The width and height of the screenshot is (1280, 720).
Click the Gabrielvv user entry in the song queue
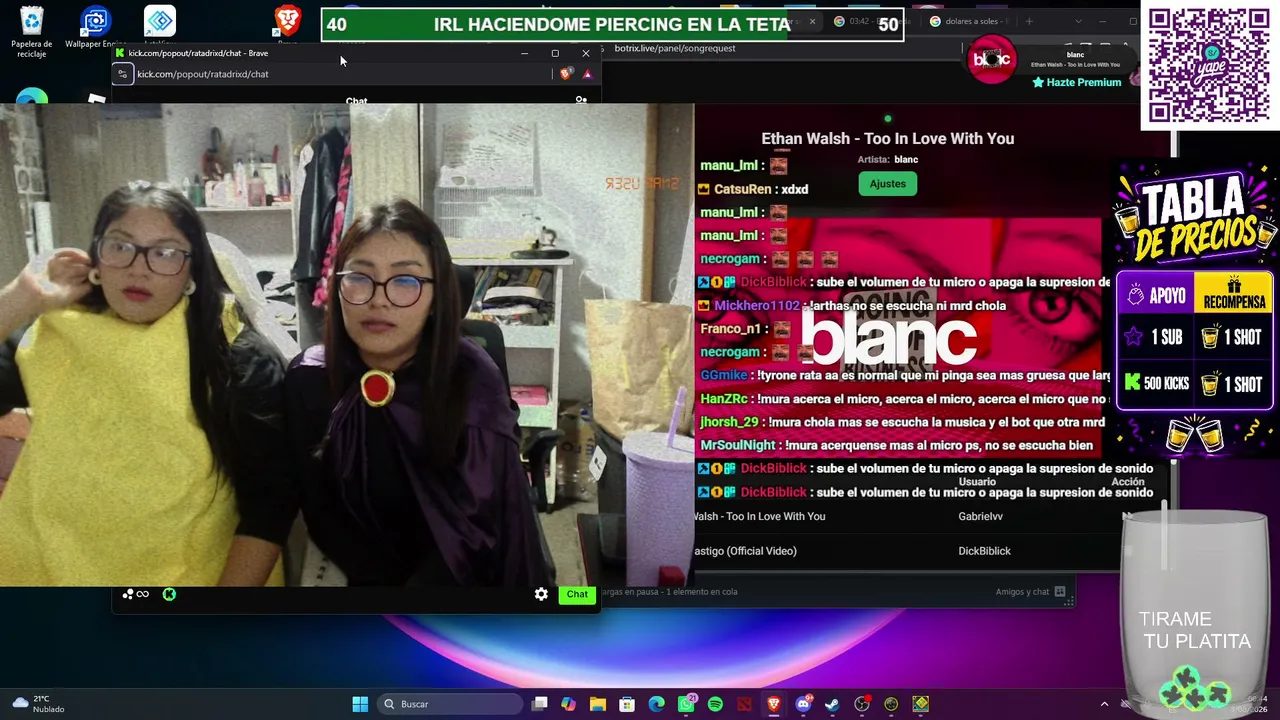[x=980, y=516]
